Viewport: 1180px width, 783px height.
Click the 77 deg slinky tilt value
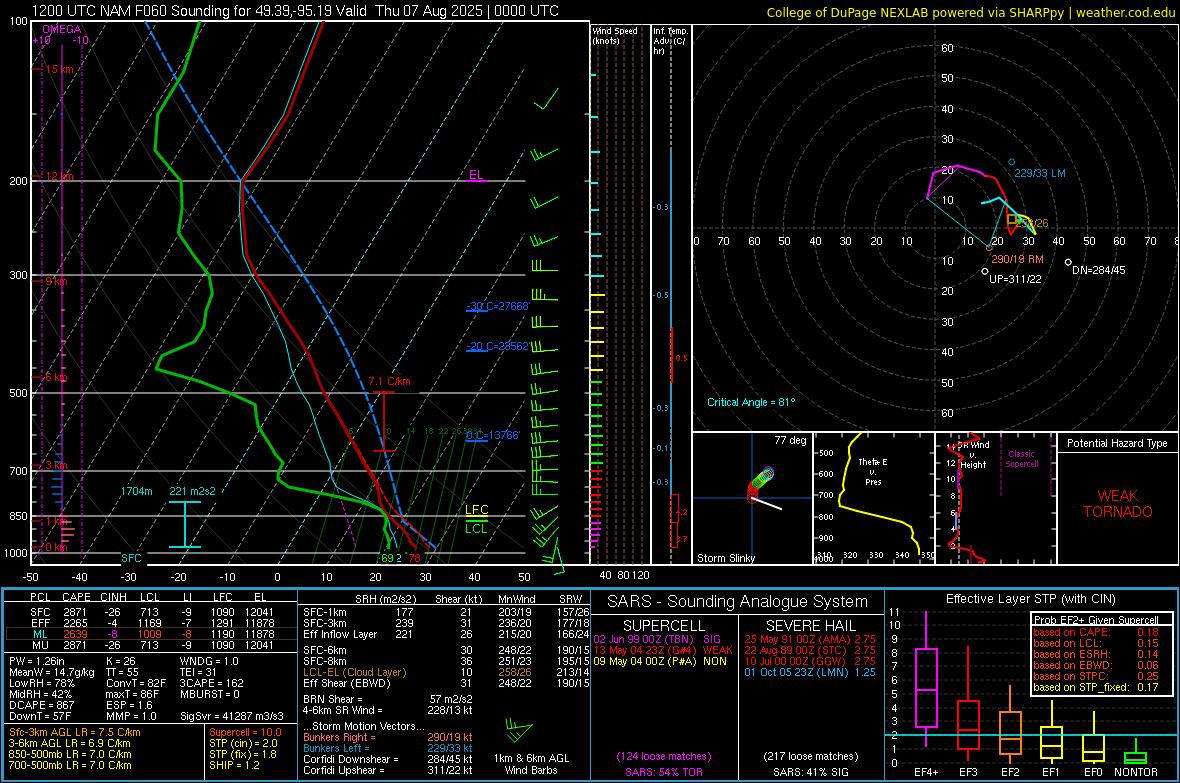pyautogui.click(x=790, y=440)
